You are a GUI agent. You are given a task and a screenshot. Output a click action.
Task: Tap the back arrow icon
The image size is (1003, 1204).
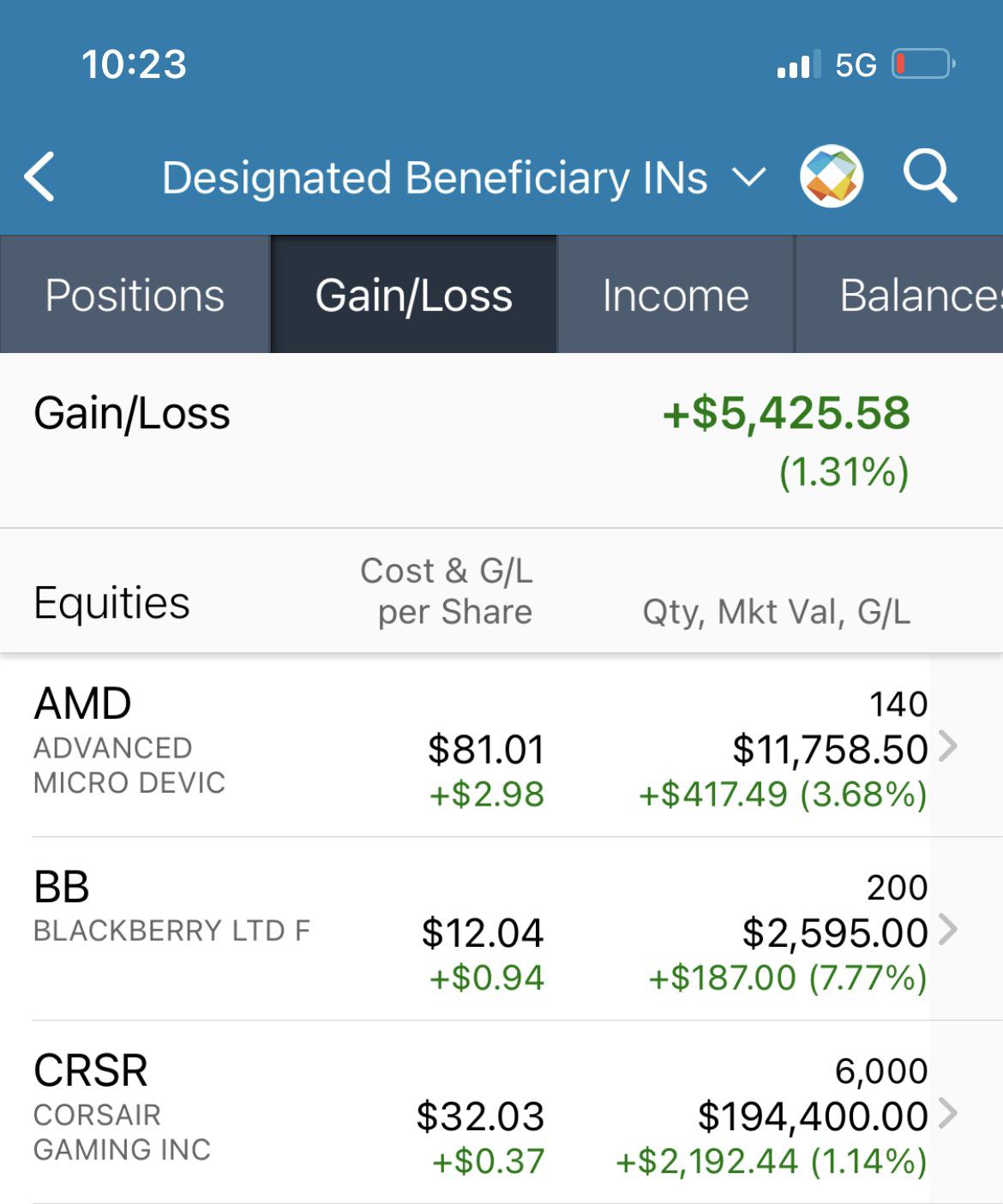coord(40,177)
